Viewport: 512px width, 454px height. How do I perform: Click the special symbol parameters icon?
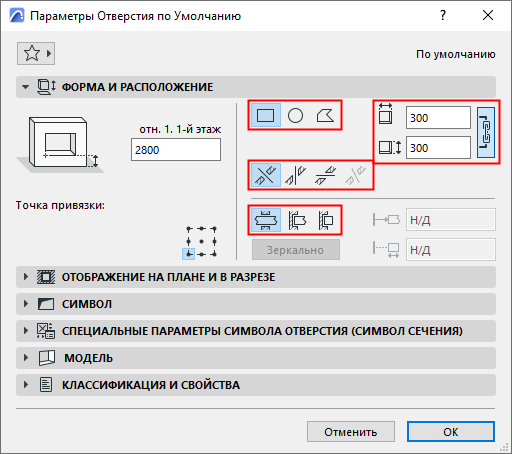coord(46,331)
